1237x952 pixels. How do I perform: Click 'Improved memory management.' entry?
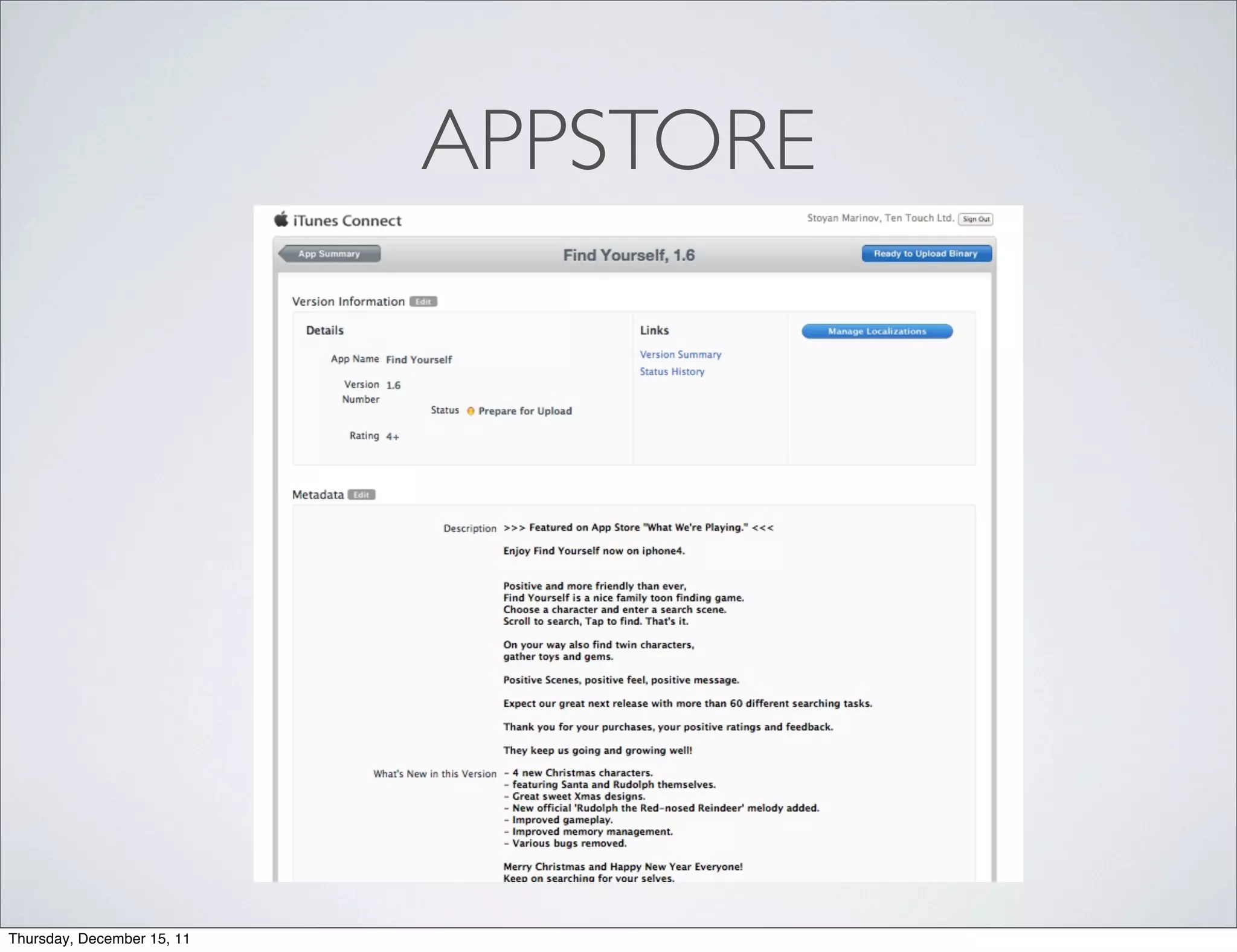[588, 832]
